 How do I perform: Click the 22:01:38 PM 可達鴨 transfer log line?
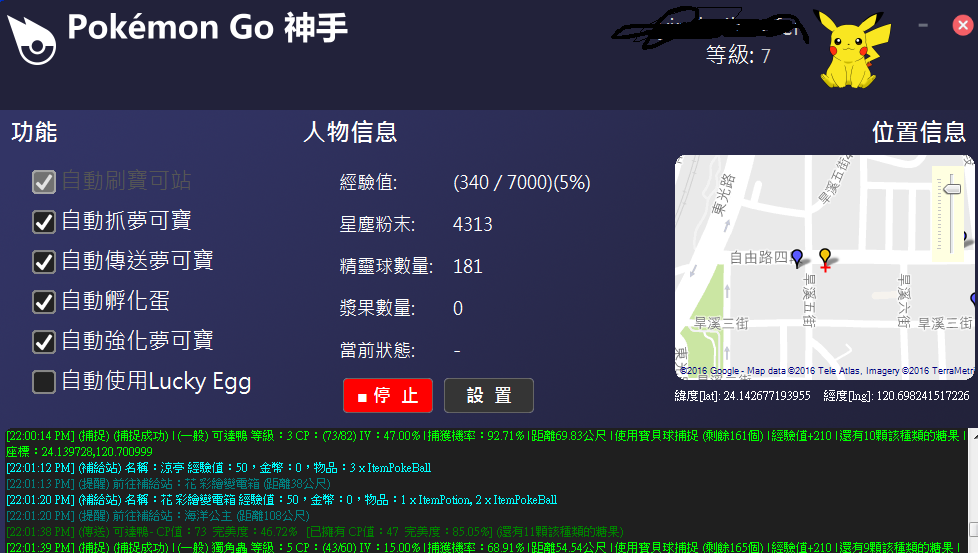(315, 532)
